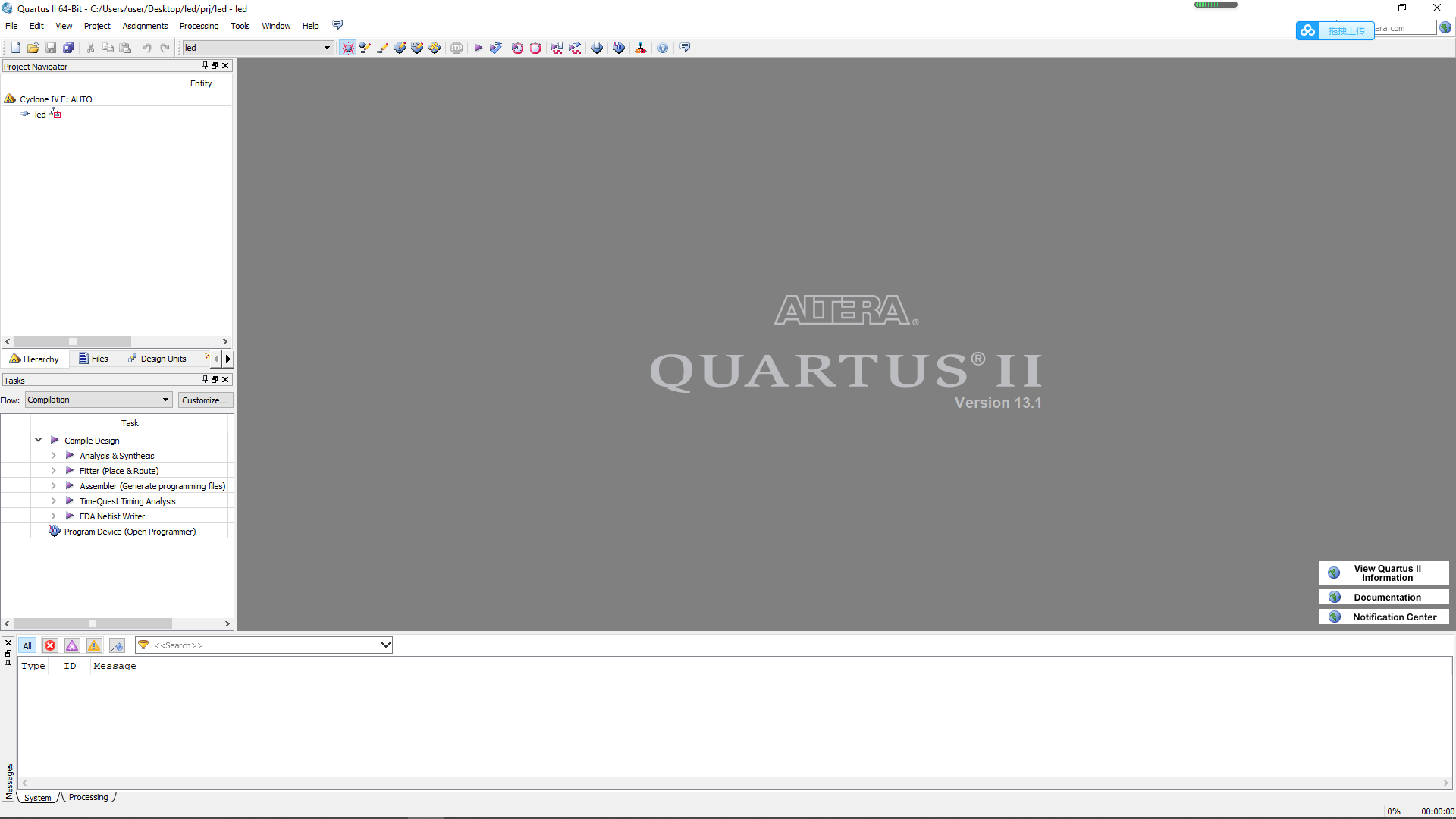Click the Tasks panel horizontal scrollbar
1456x819 pixels.
point(93,623)
